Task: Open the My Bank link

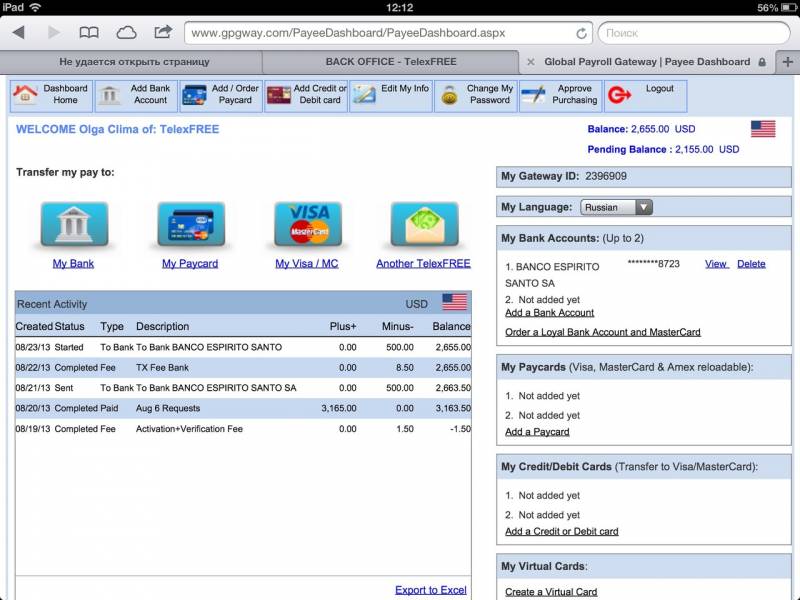Action: point(73,263)
